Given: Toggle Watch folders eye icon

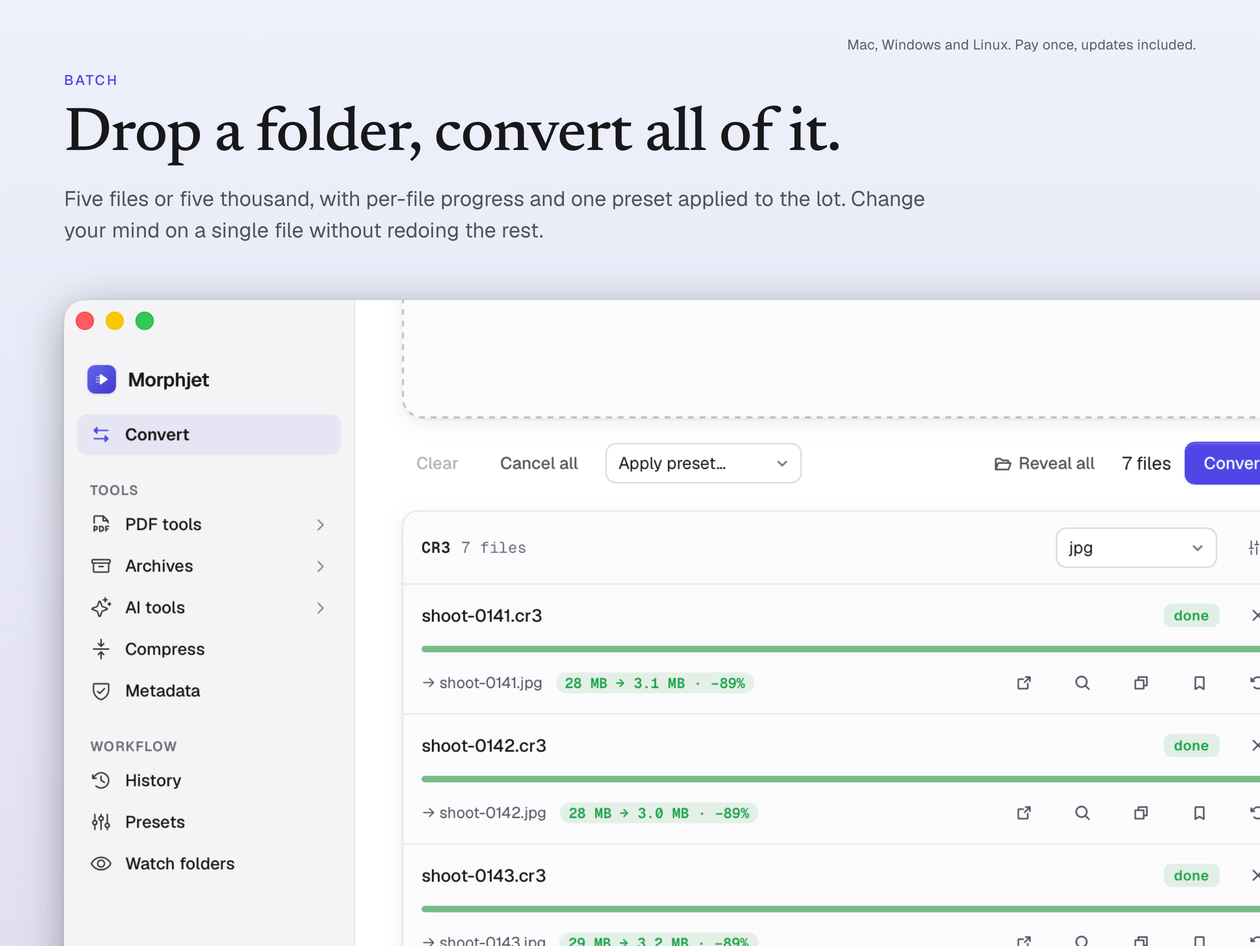Looking at the screenshot, I should coord(101,864).
